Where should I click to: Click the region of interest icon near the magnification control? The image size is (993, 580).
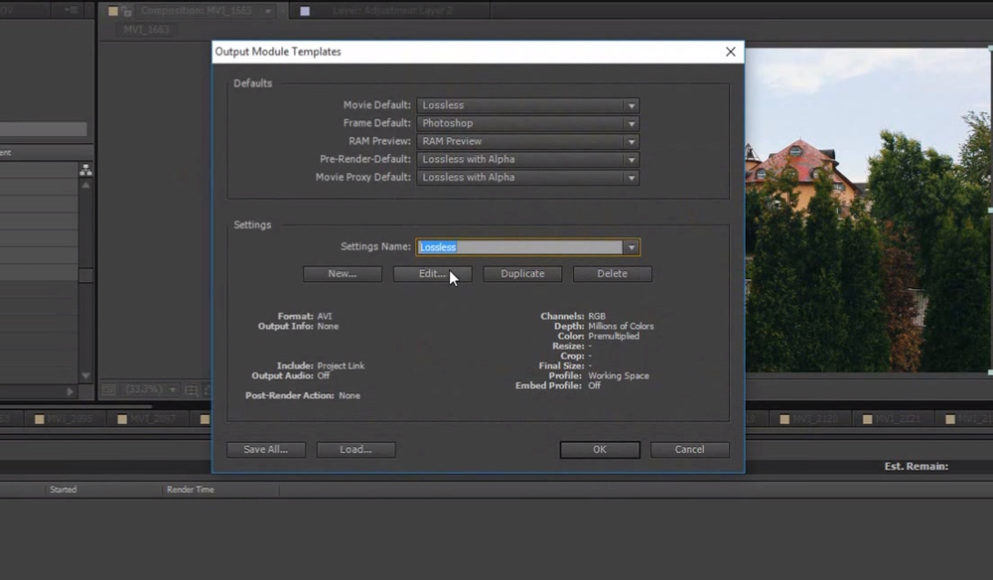[110, 389]
